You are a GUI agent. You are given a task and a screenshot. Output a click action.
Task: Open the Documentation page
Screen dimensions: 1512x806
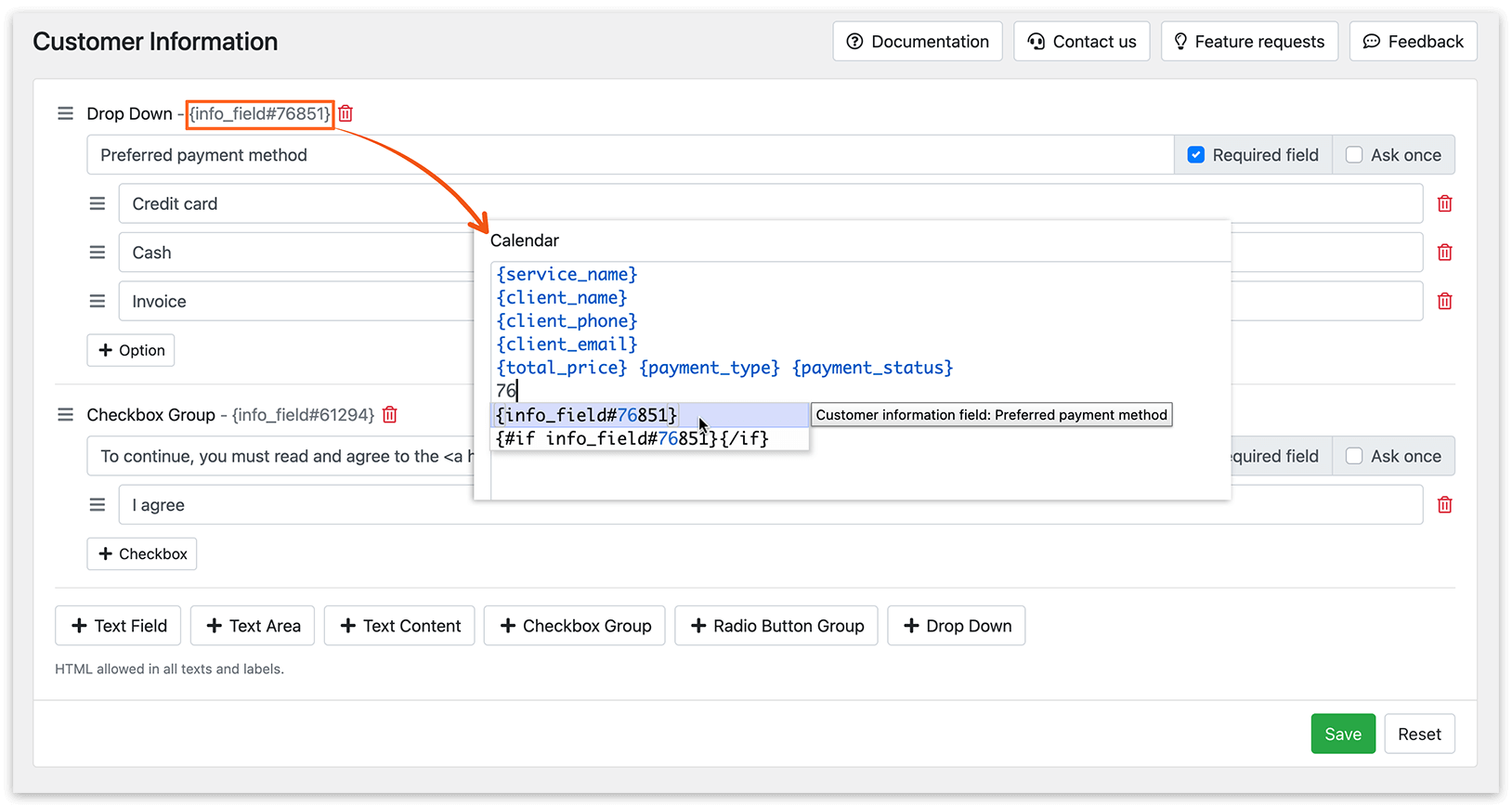[x=918, y=42]
